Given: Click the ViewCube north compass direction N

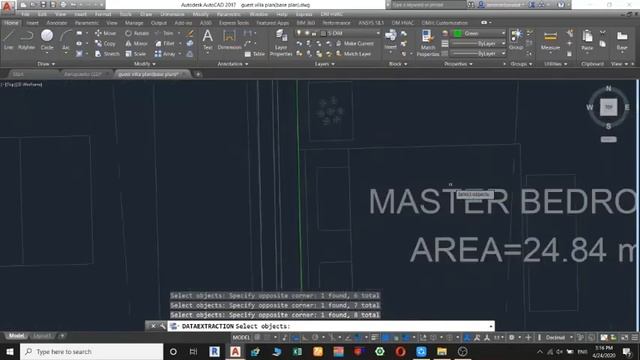Looking at the screenshot, I should coord(609,88).
